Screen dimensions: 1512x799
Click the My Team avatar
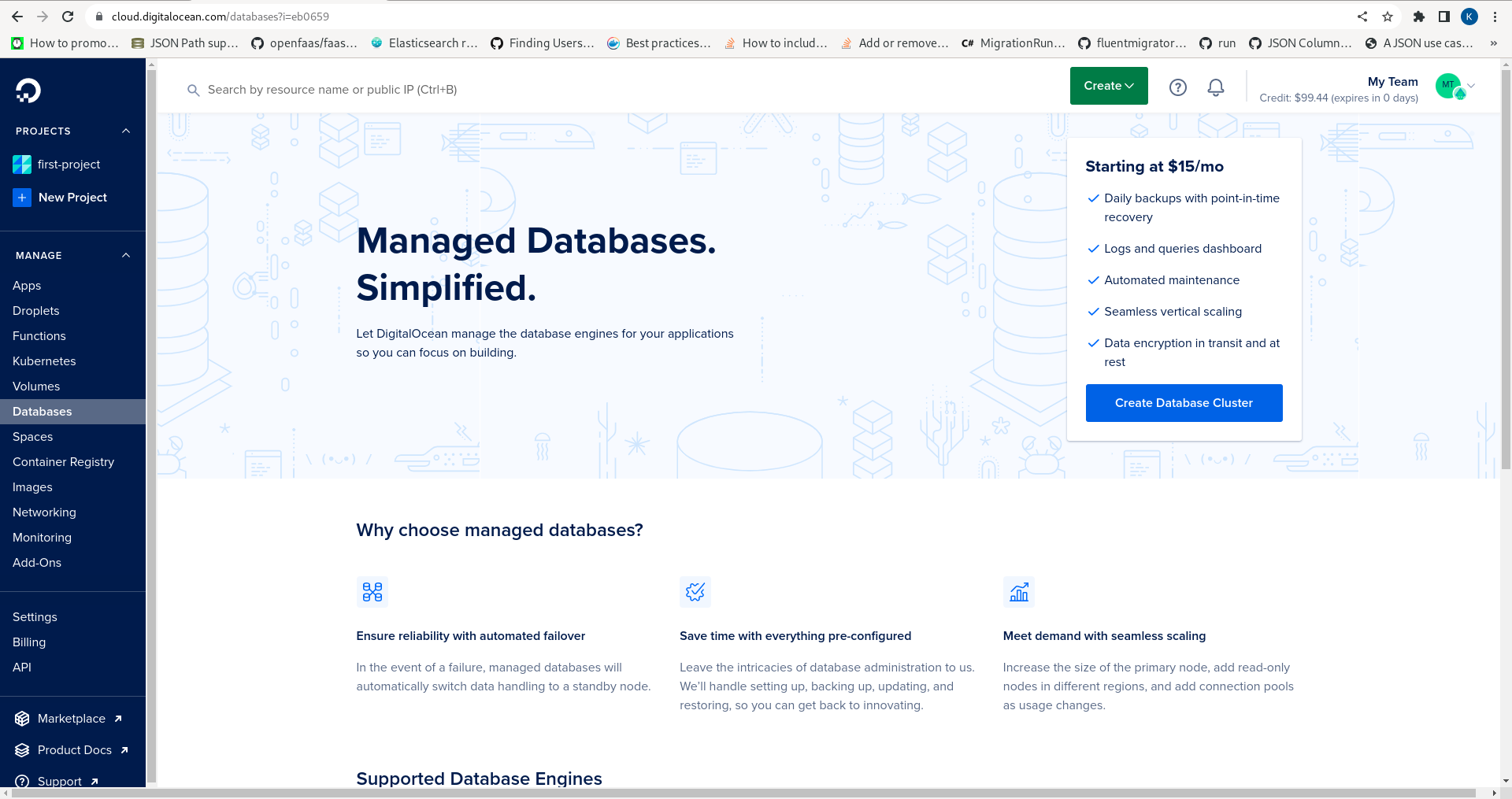[x=1449, y=86]
